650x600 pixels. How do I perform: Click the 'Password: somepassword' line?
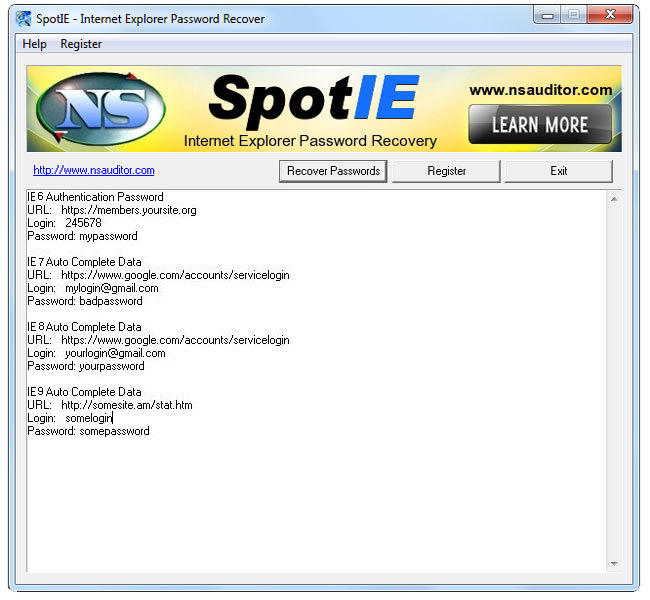tap(88, 431)
